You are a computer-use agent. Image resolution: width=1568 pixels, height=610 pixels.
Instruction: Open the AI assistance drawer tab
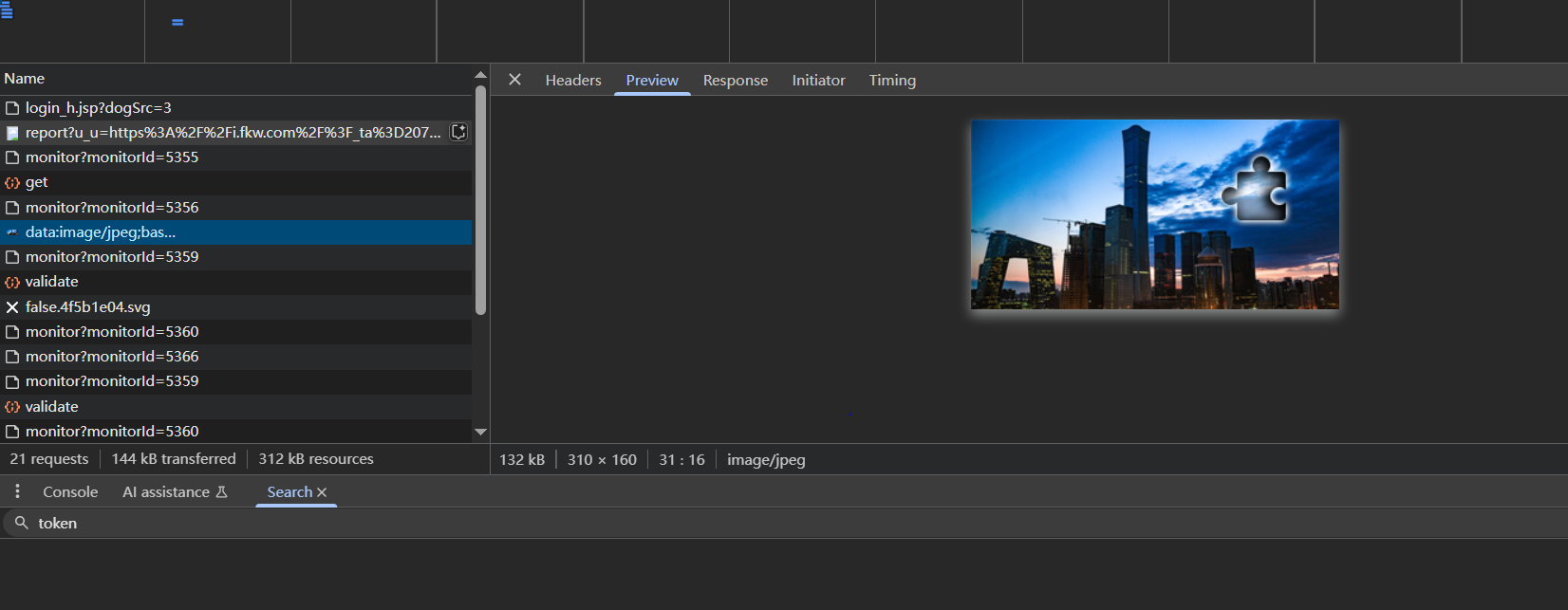click(166, 492)
